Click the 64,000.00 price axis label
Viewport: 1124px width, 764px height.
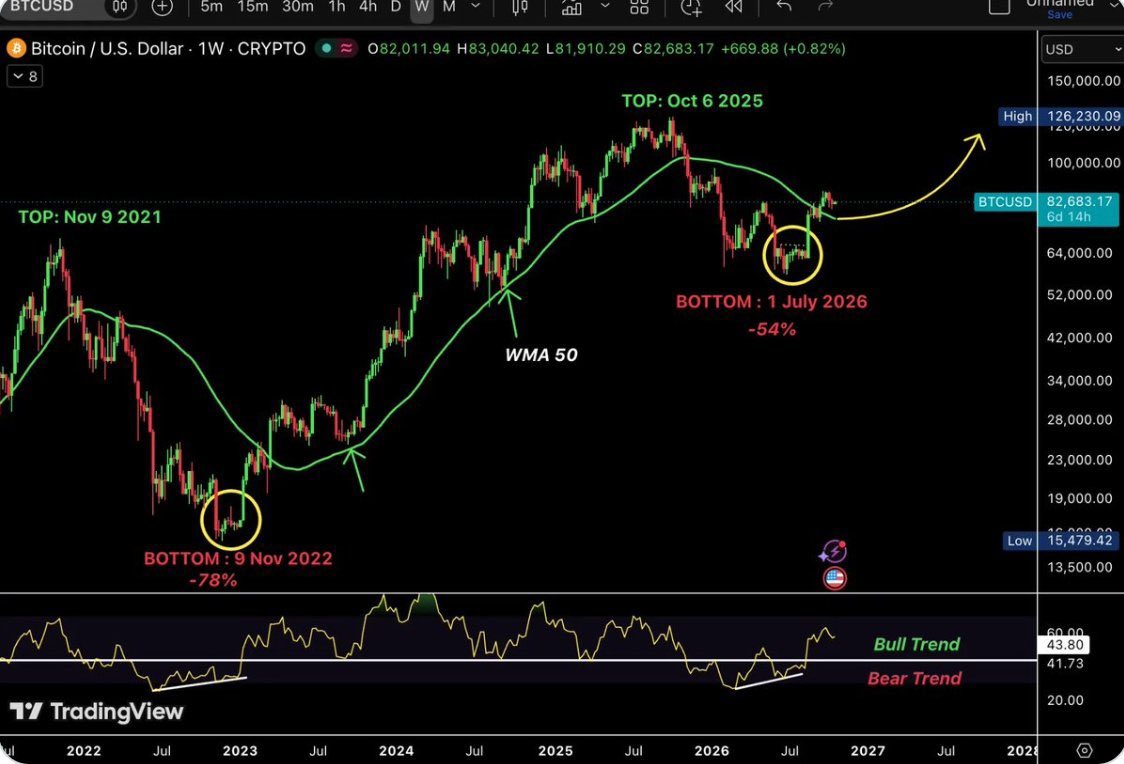pyautogui.click(x=1079, y=253)
